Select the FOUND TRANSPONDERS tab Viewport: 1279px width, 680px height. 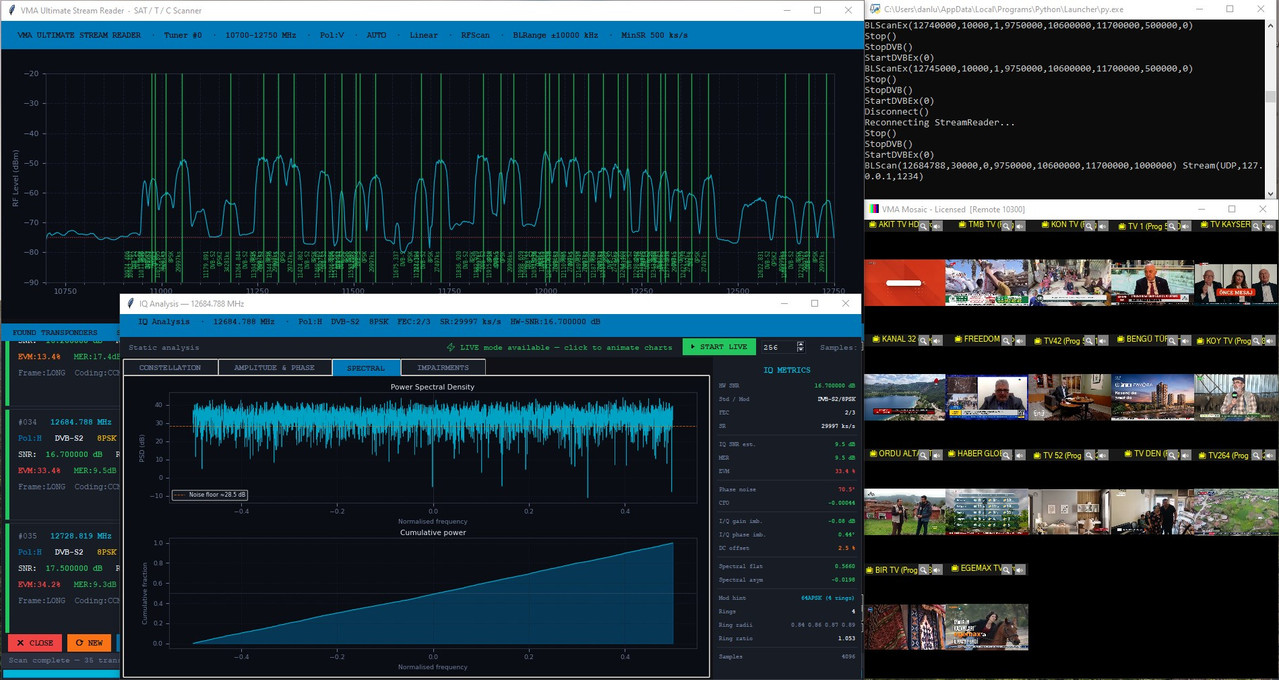[55, 332]
